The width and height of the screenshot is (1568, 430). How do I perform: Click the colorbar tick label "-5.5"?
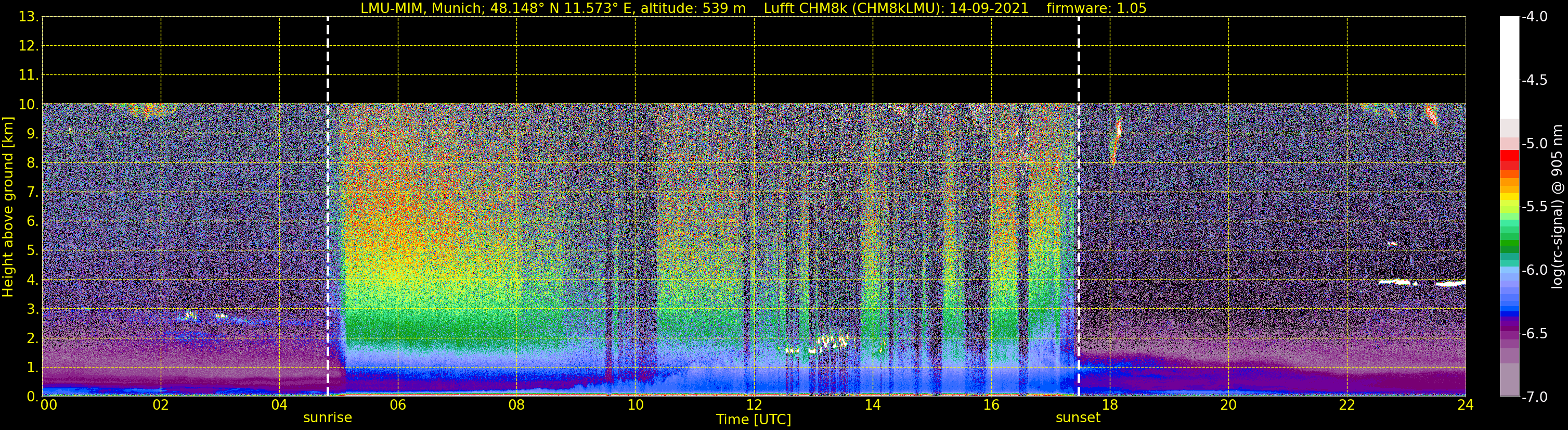1534,207
